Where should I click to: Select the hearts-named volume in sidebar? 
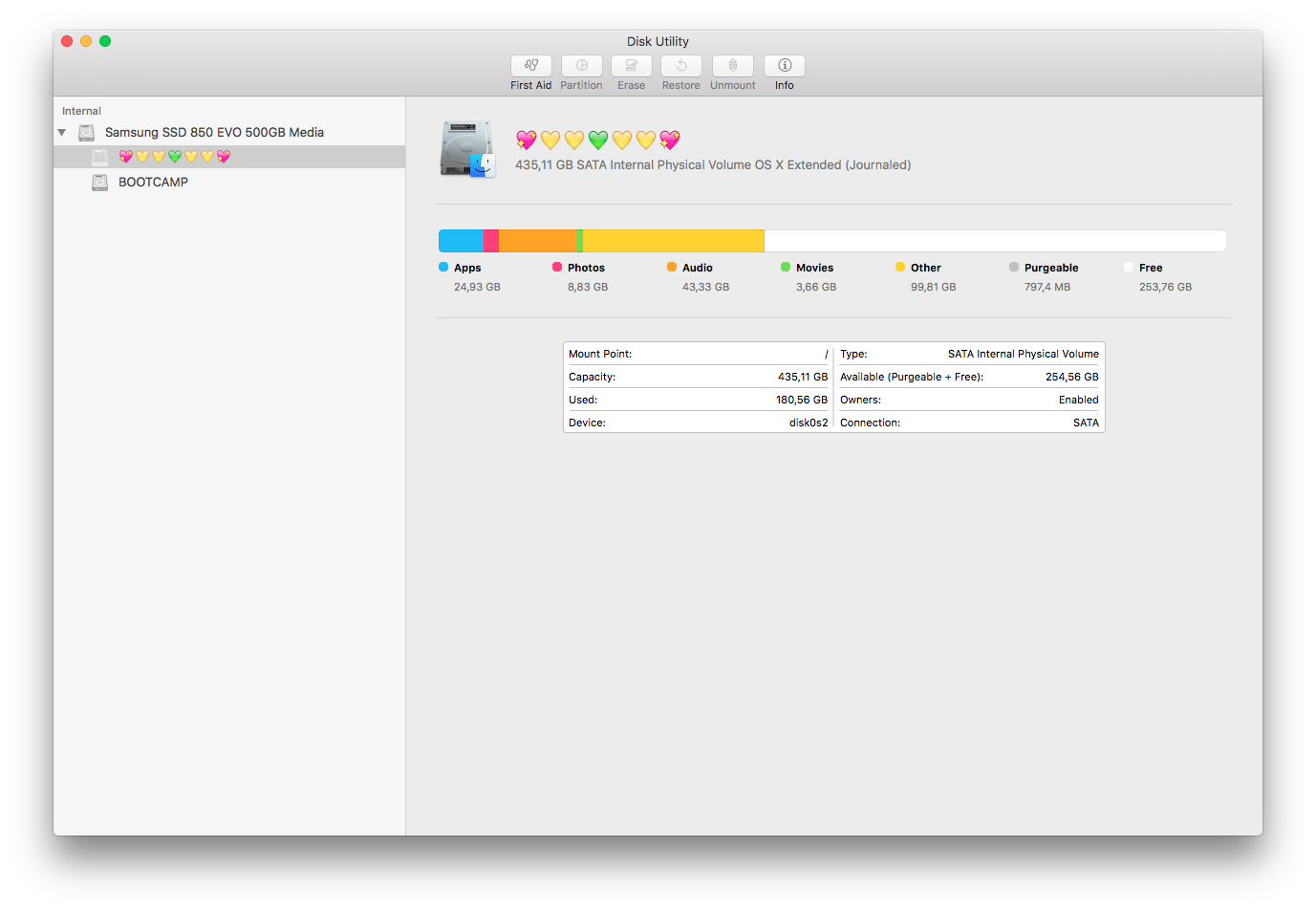tap(229, 157)
